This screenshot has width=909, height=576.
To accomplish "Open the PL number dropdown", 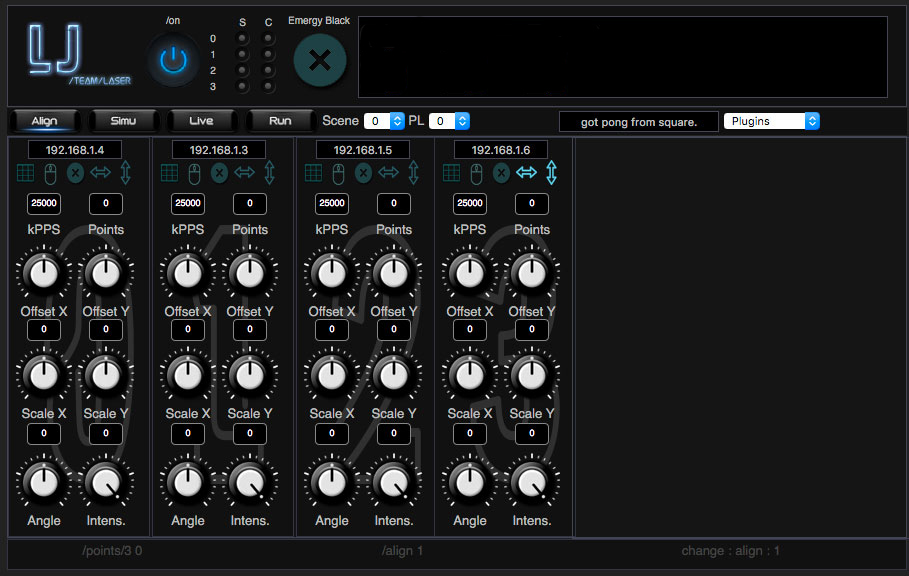I will 449,121.
